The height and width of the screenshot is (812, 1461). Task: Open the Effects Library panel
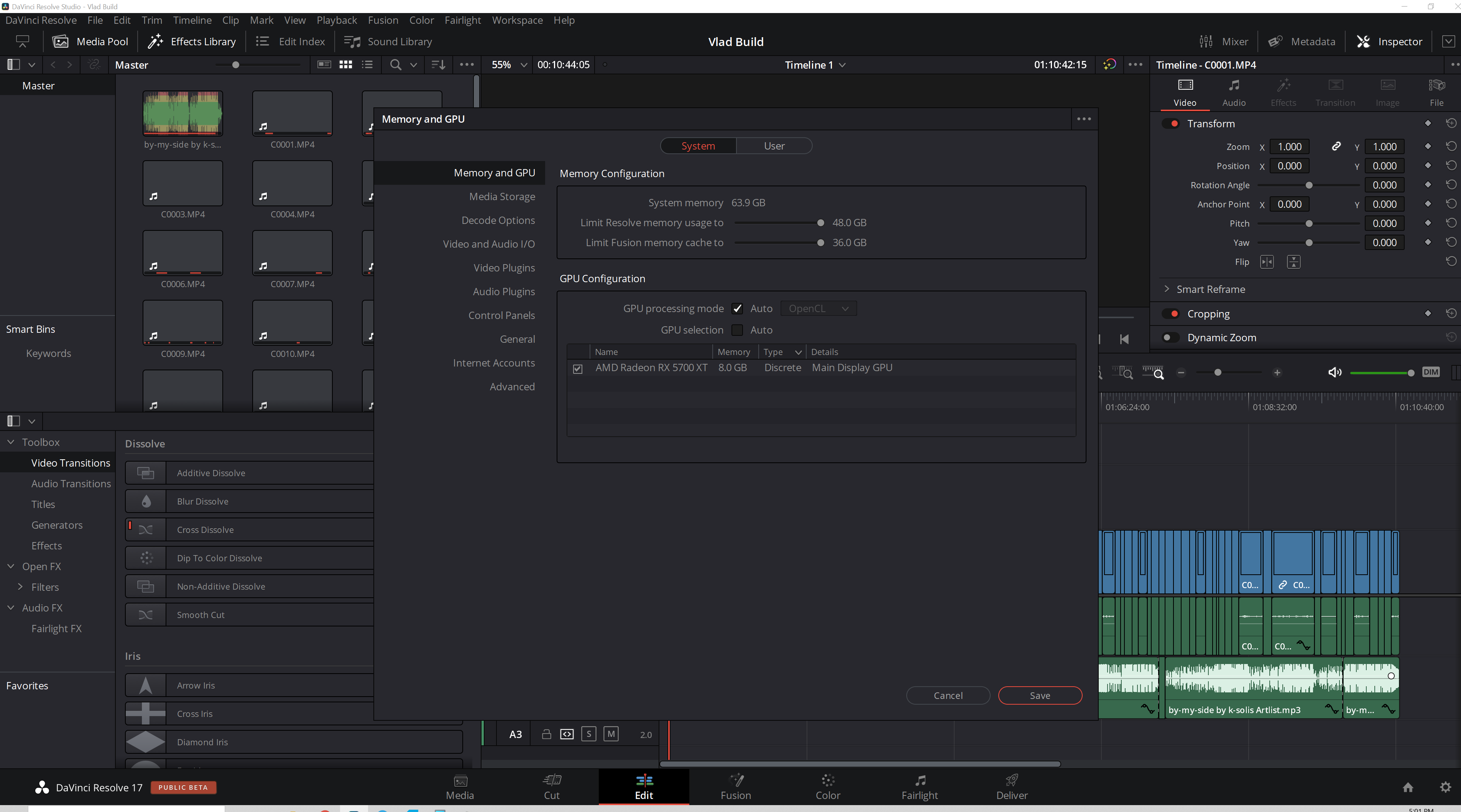pos(192,41)
